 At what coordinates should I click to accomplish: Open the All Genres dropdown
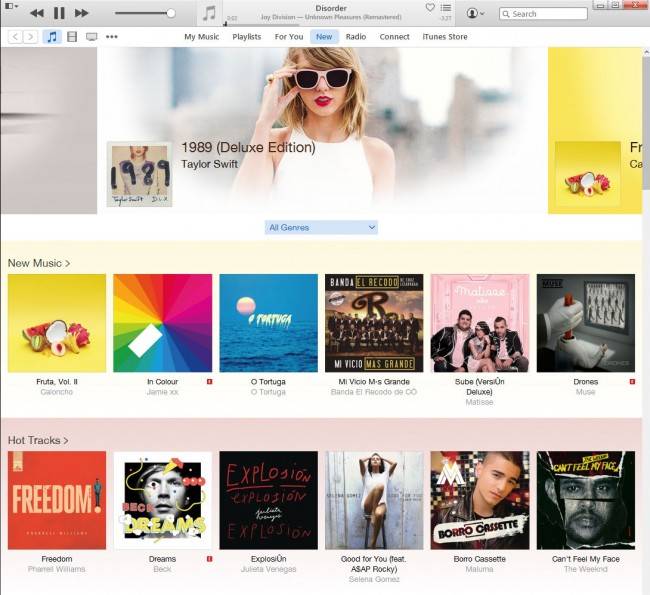tap(321, 227)
